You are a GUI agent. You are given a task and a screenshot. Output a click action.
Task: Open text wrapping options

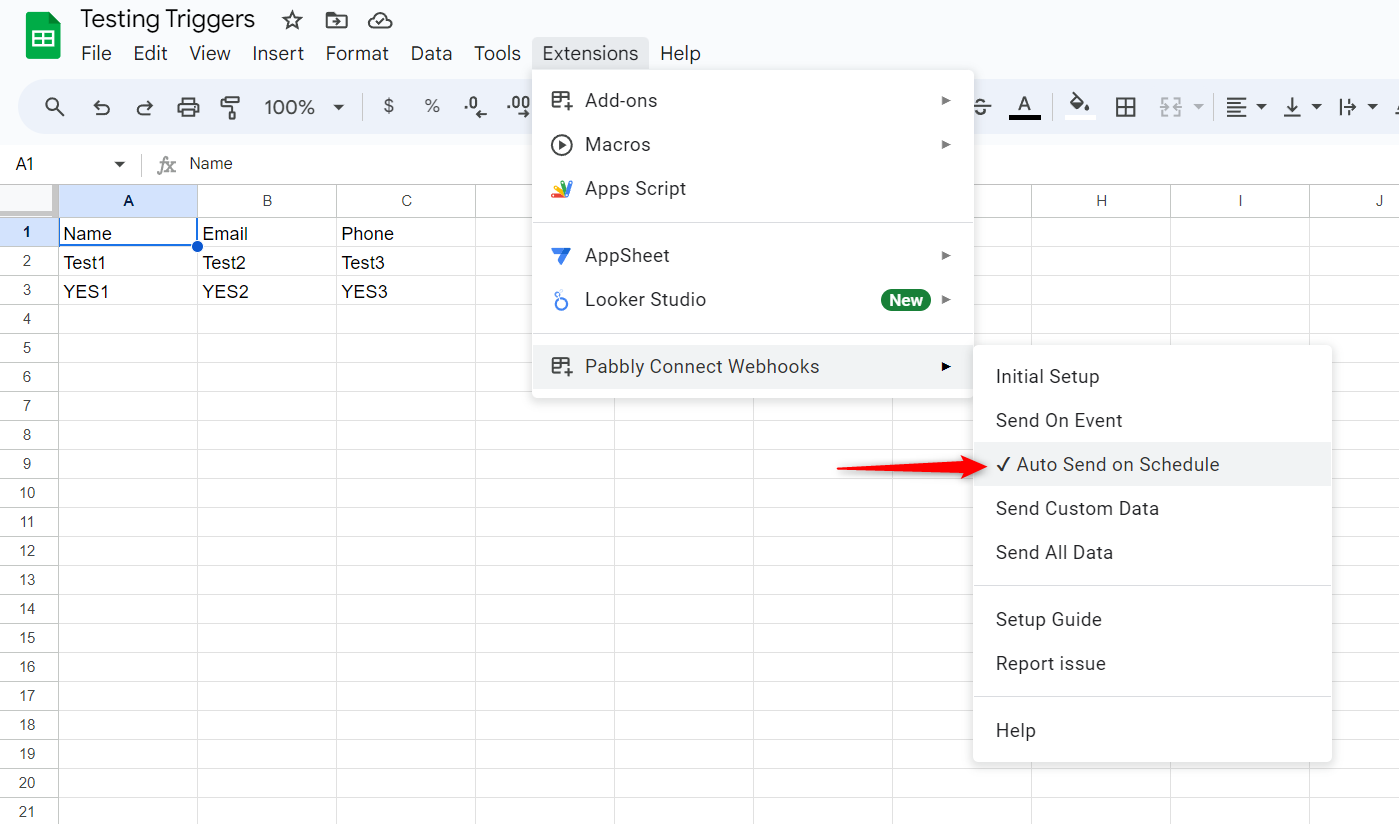pyautogui.click(x=1358, y=107)
